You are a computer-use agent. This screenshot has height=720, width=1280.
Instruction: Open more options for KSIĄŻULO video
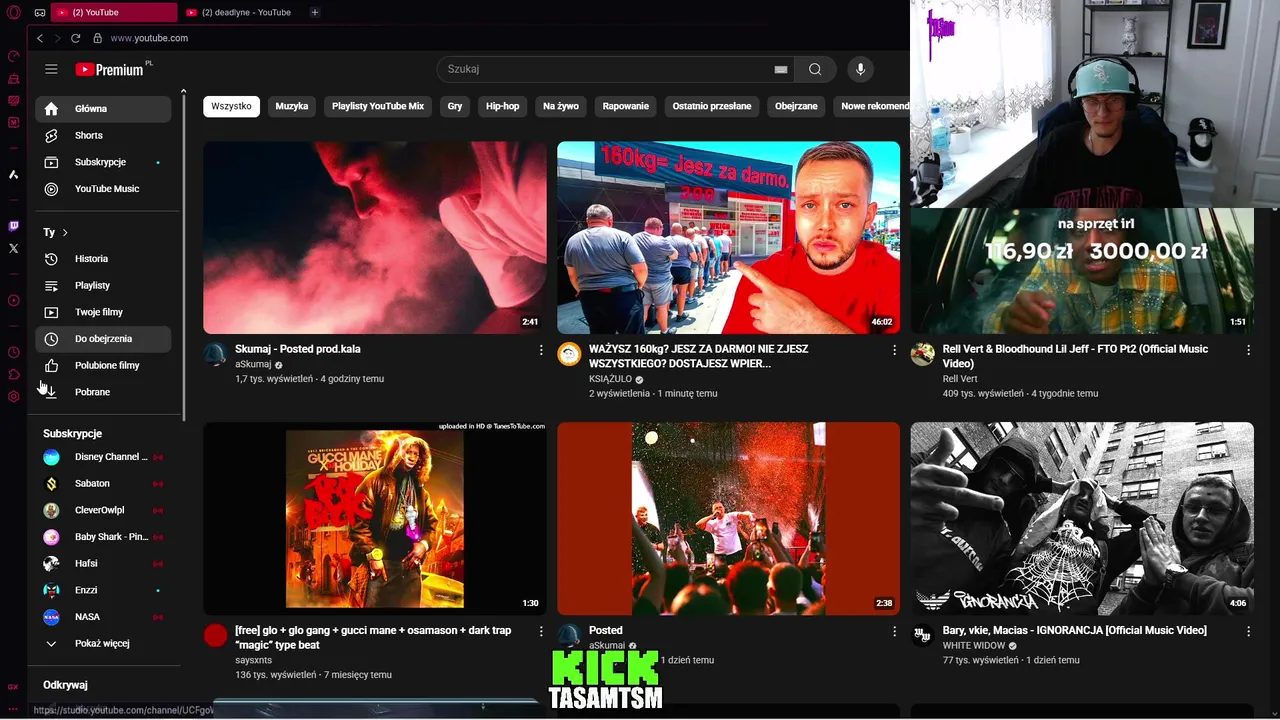coord(894,350)
